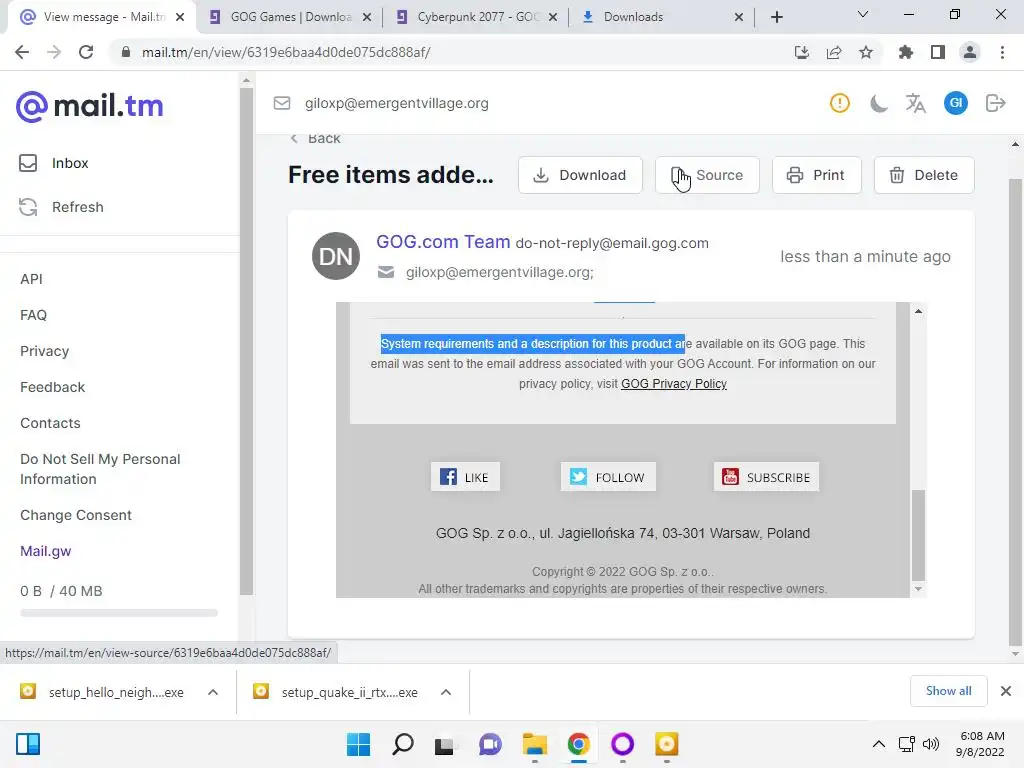Open the Windows Start menu
The height and width of the screenshot is (768, 1024).
[x=358, y=744]
